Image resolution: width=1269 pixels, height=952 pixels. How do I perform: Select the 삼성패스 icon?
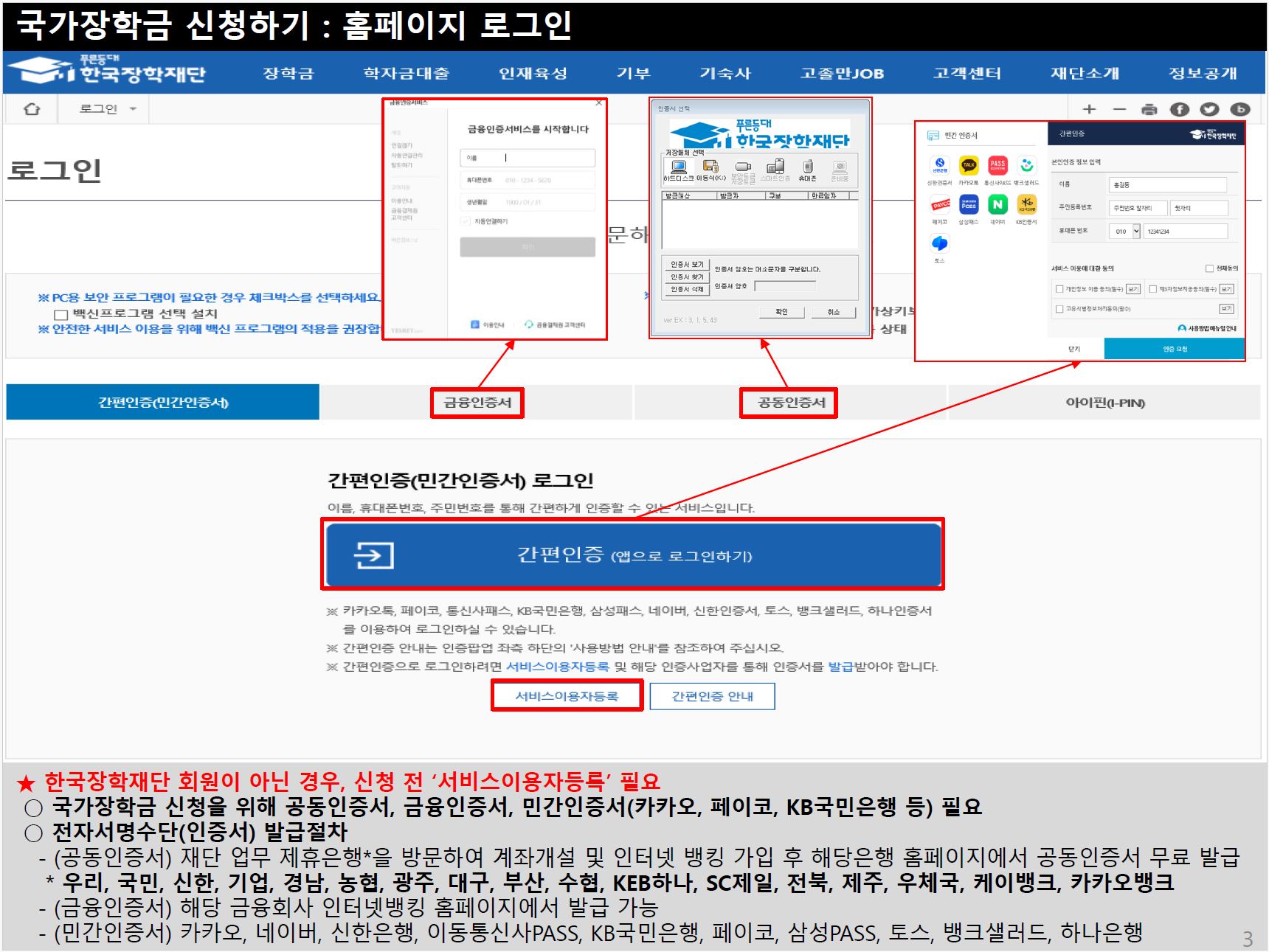coord(969,204)
